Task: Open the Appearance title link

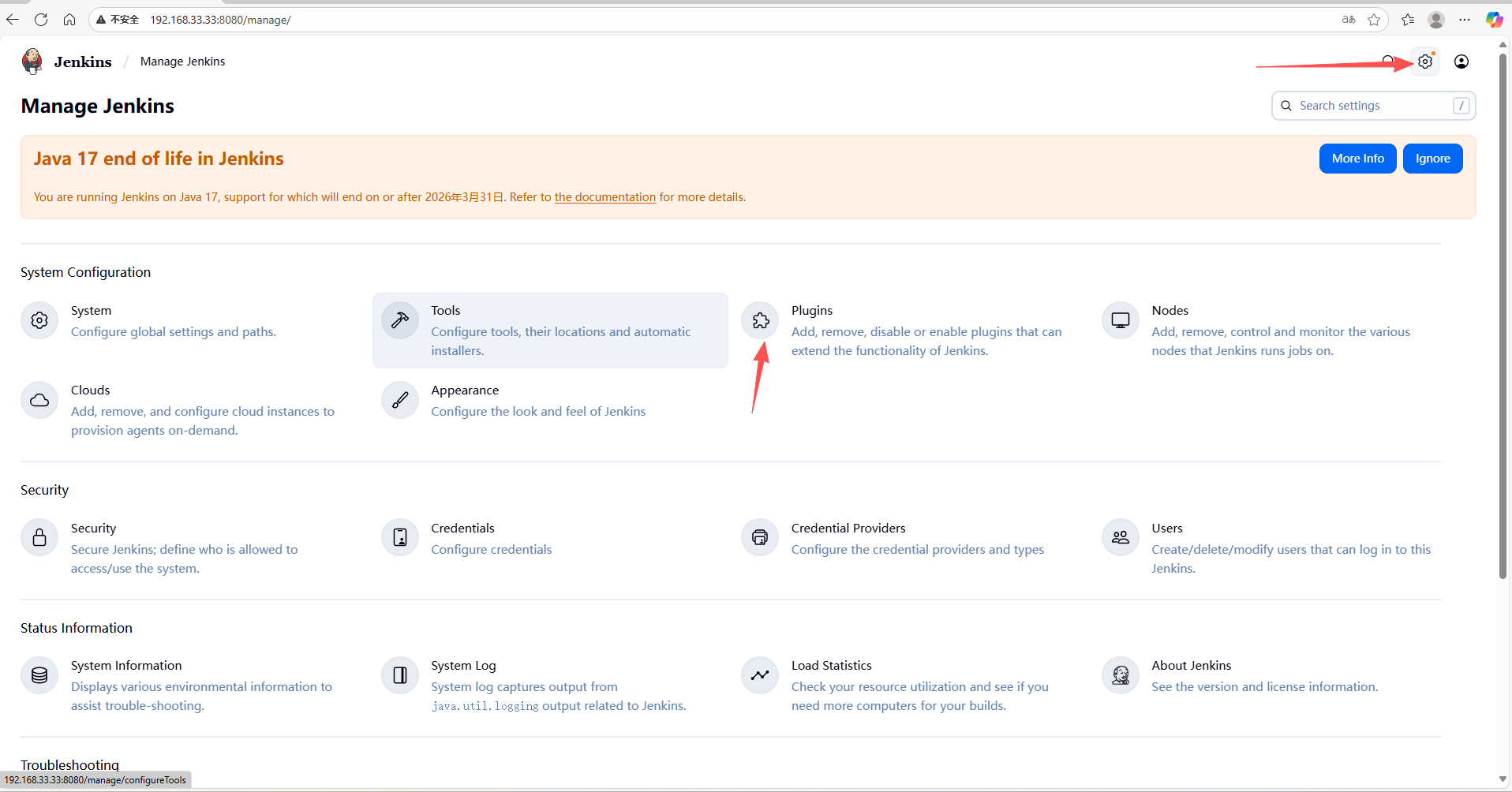Action: (x=465, y=390)
